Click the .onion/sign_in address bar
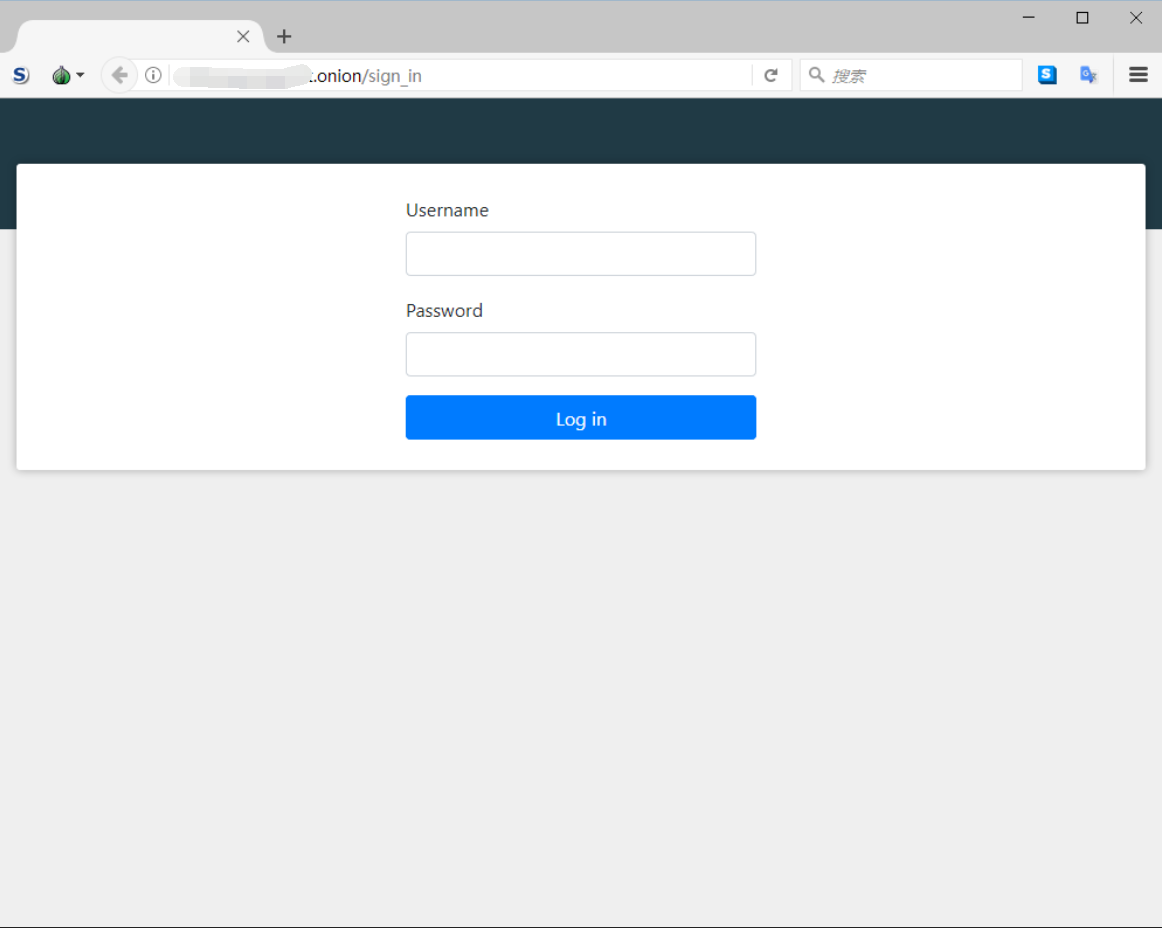 click(x=460, y=75)
